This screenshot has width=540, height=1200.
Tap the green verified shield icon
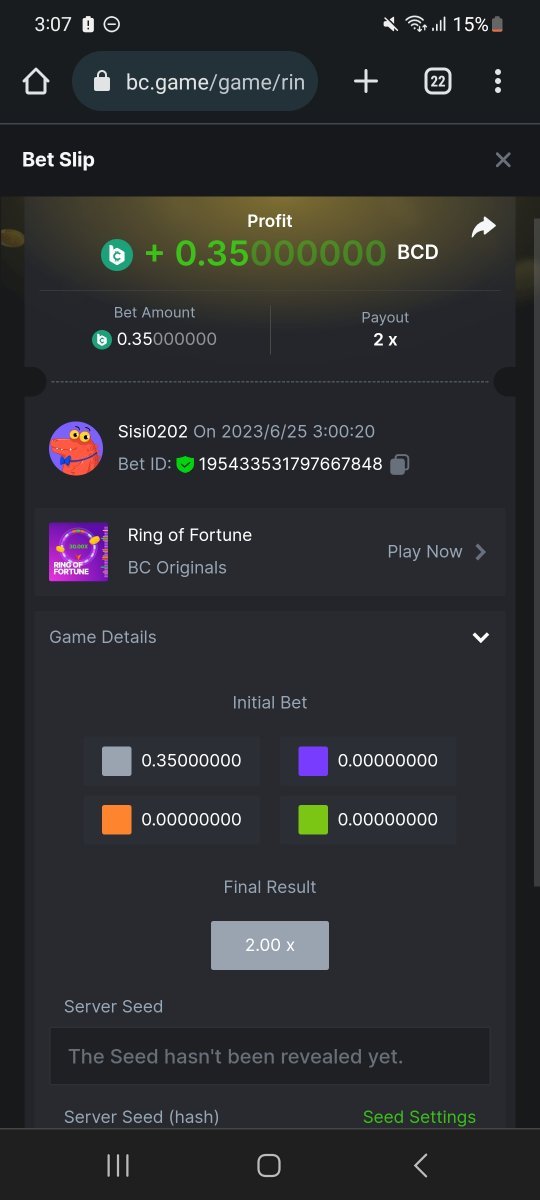point(185,464)
